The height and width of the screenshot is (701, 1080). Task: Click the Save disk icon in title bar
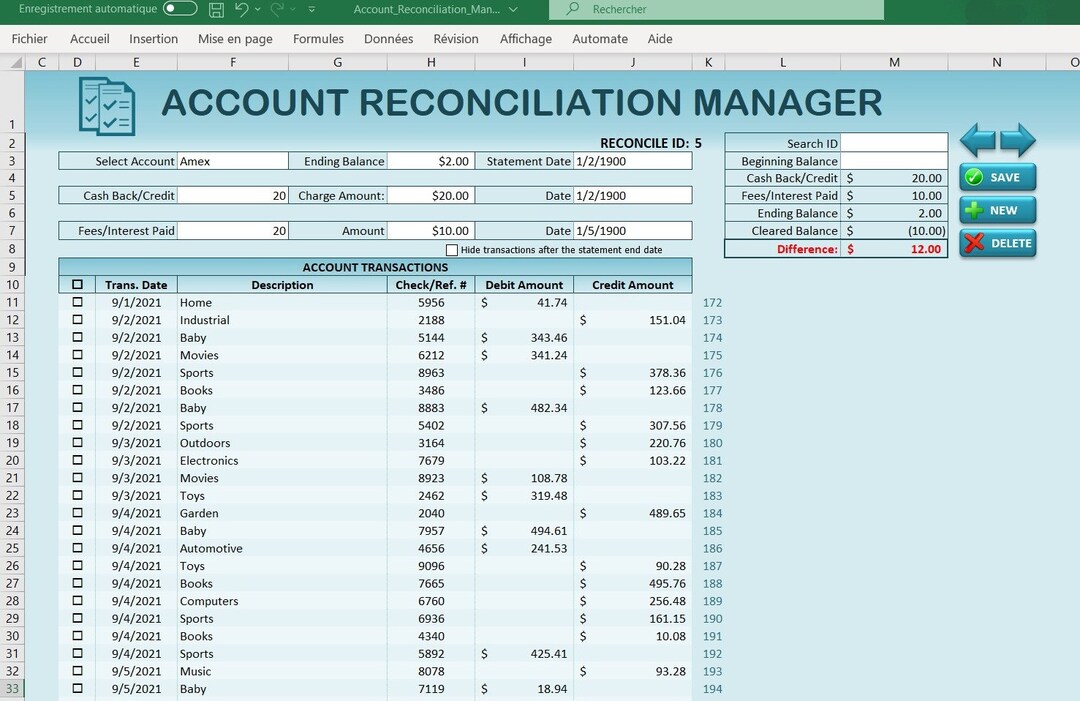216,10
